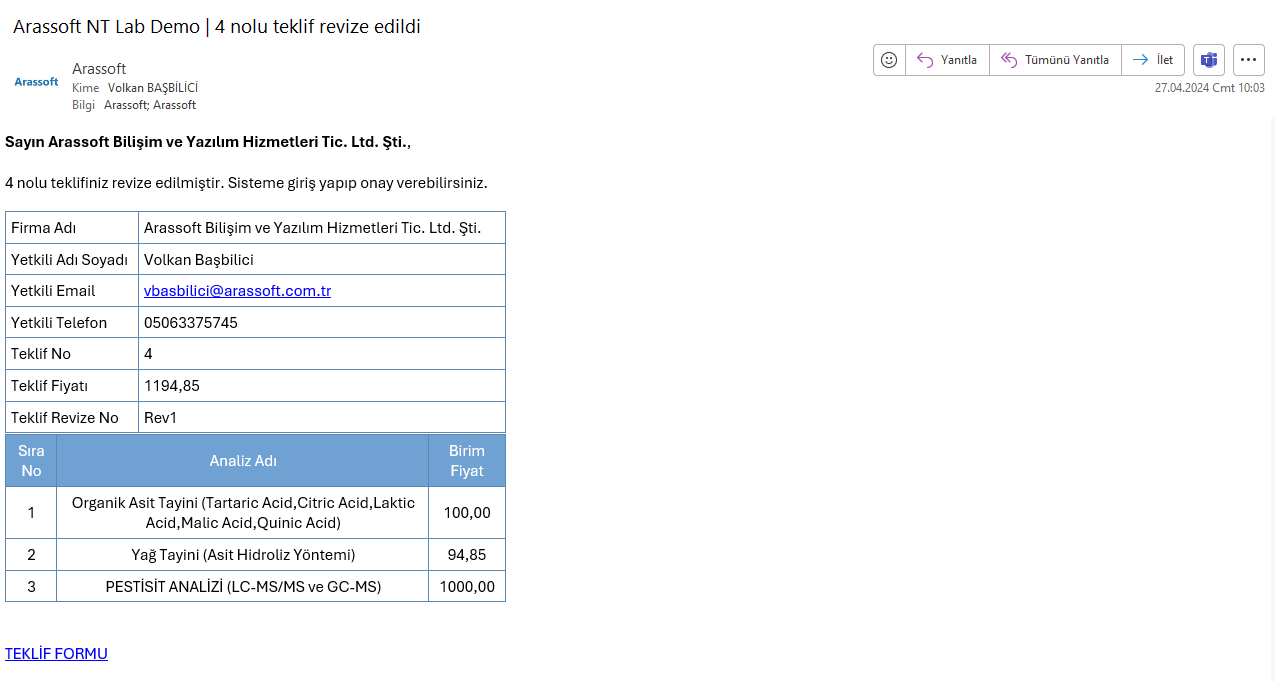Click the Sıra No column header
The width and height of the screenshot is (1275, 681).
click(x=31, y=461)
